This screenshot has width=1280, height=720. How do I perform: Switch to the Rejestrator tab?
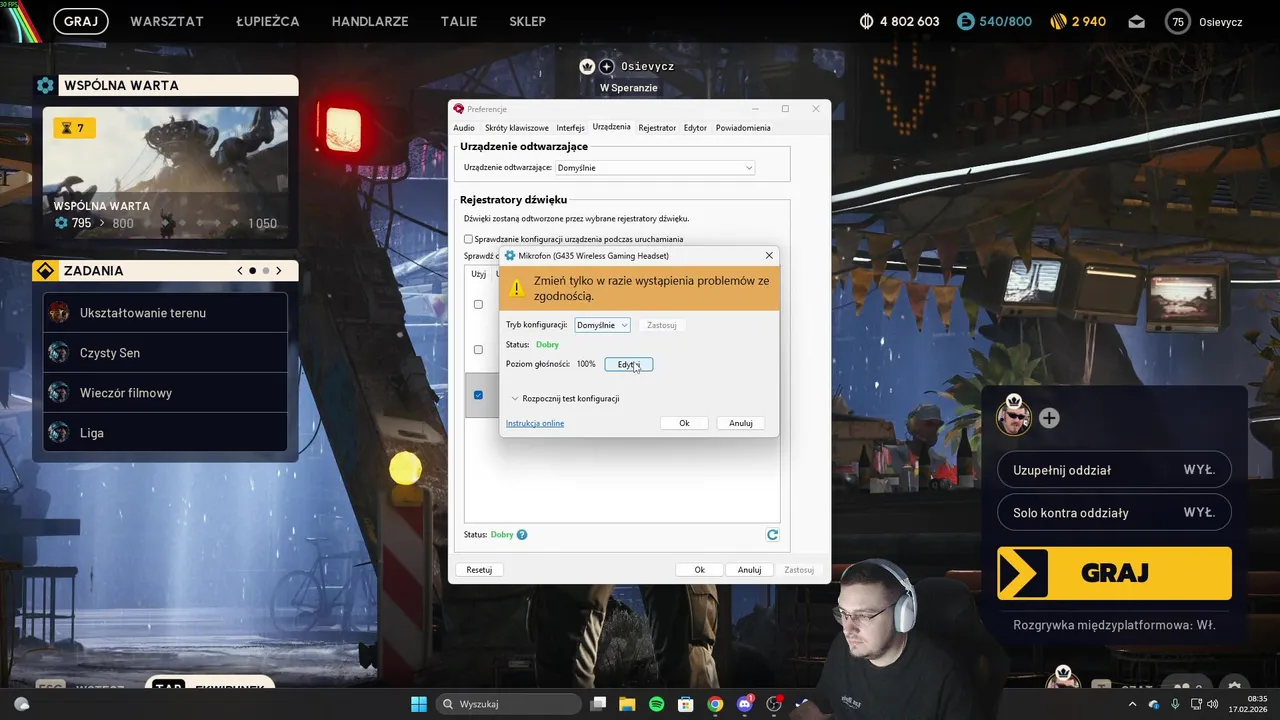click(x=657, y=128)
